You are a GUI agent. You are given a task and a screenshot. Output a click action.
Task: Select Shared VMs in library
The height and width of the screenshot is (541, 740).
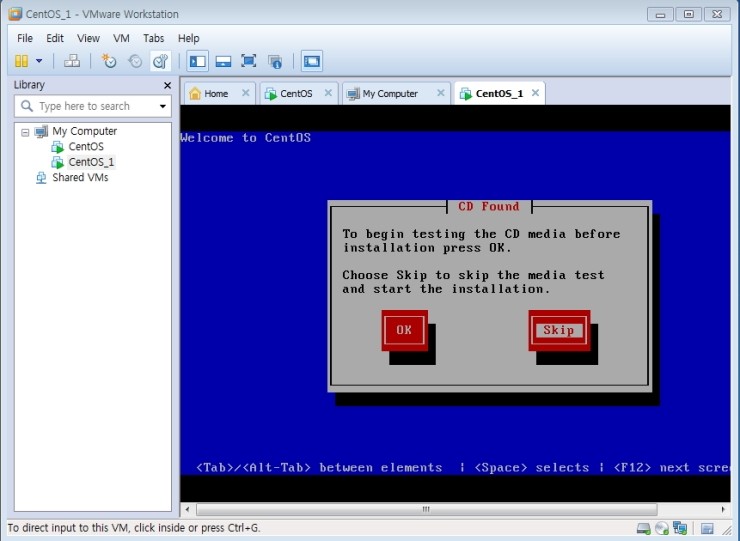[x=80, y=178]
